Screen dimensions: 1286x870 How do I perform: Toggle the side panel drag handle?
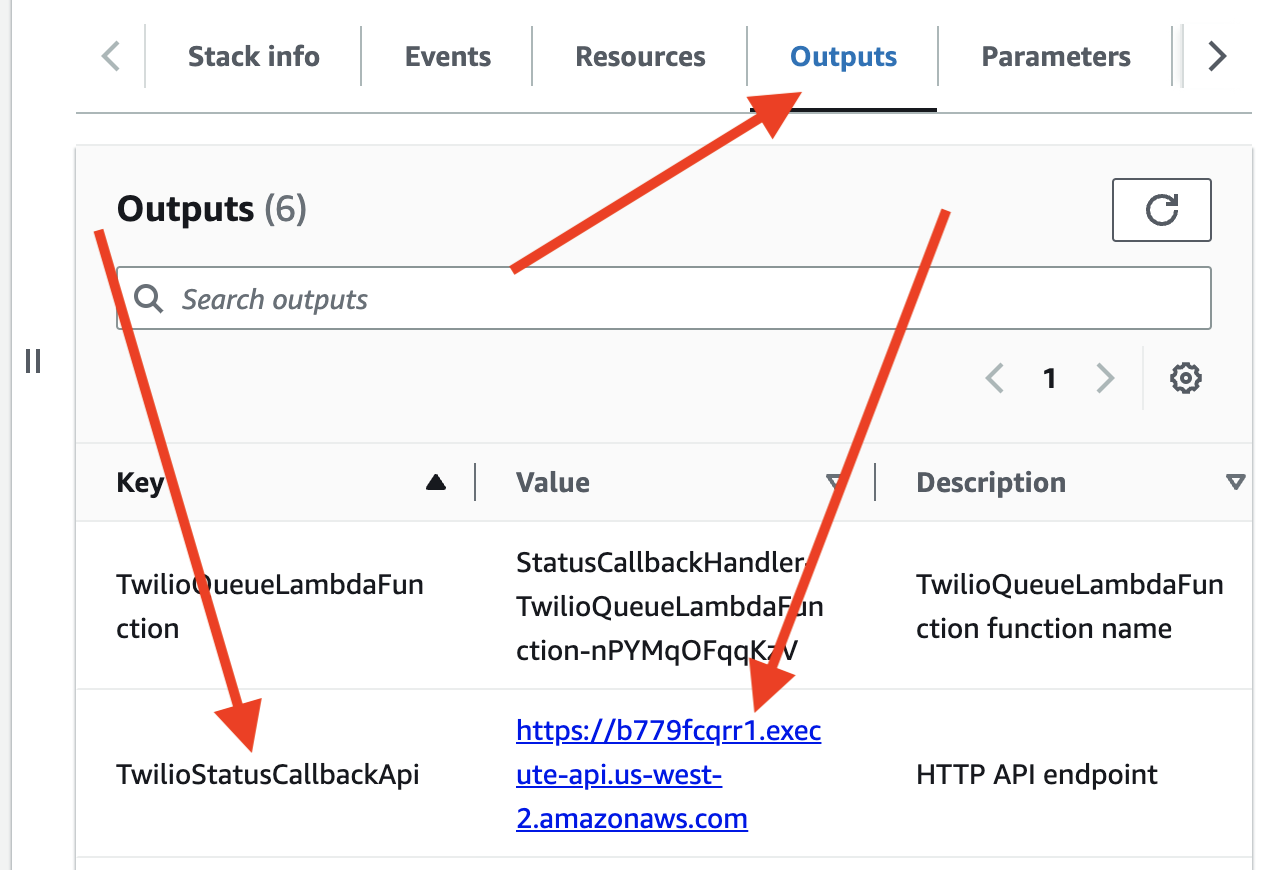pos(33,361)
